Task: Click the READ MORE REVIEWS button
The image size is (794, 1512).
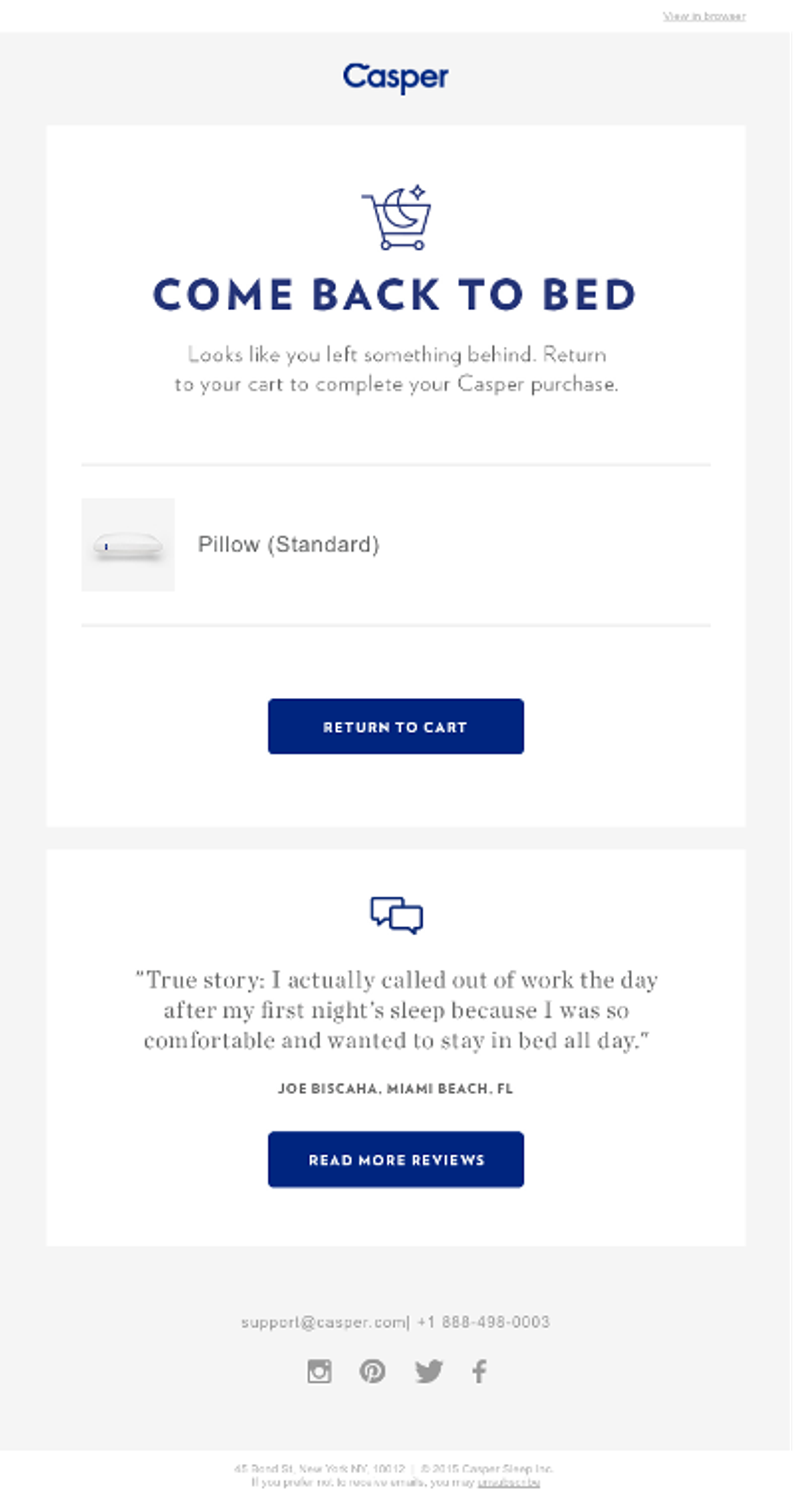Action: [396, 1159]
